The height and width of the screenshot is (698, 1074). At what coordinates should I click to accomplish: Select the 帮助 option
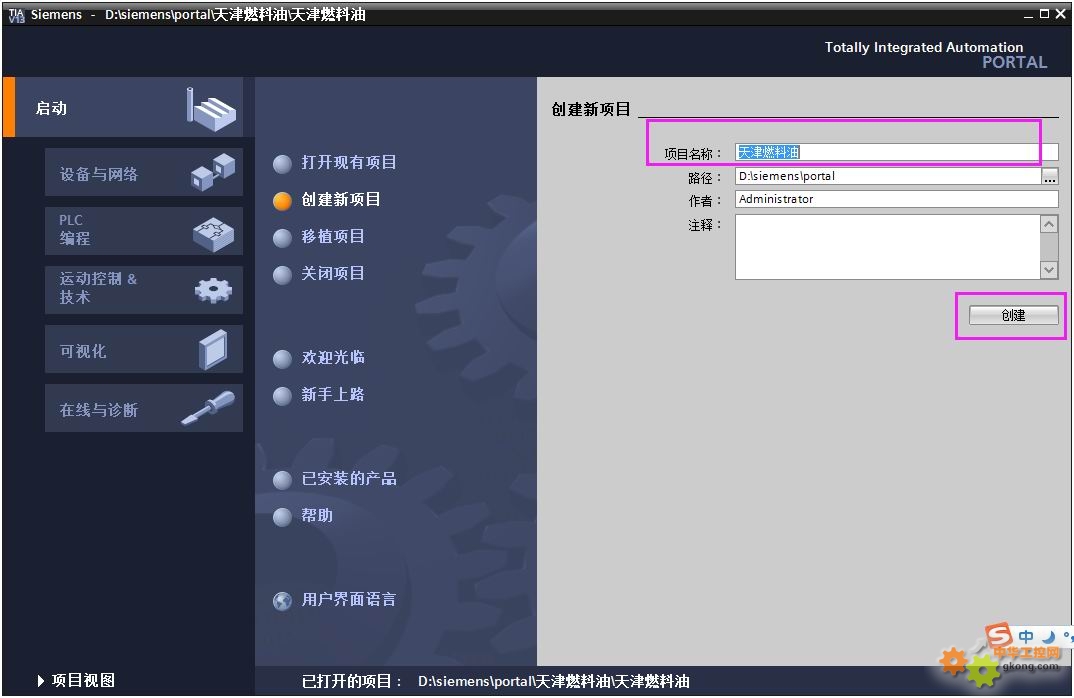tap(303, 516)
